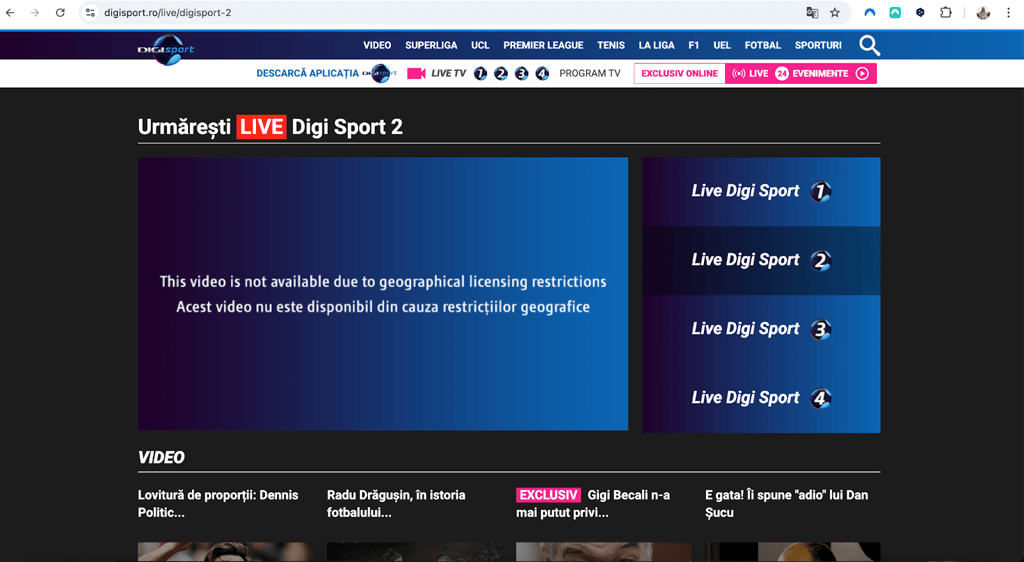Open the SUPERLIGA section
1024x562 pixels.
coord(431,45)
